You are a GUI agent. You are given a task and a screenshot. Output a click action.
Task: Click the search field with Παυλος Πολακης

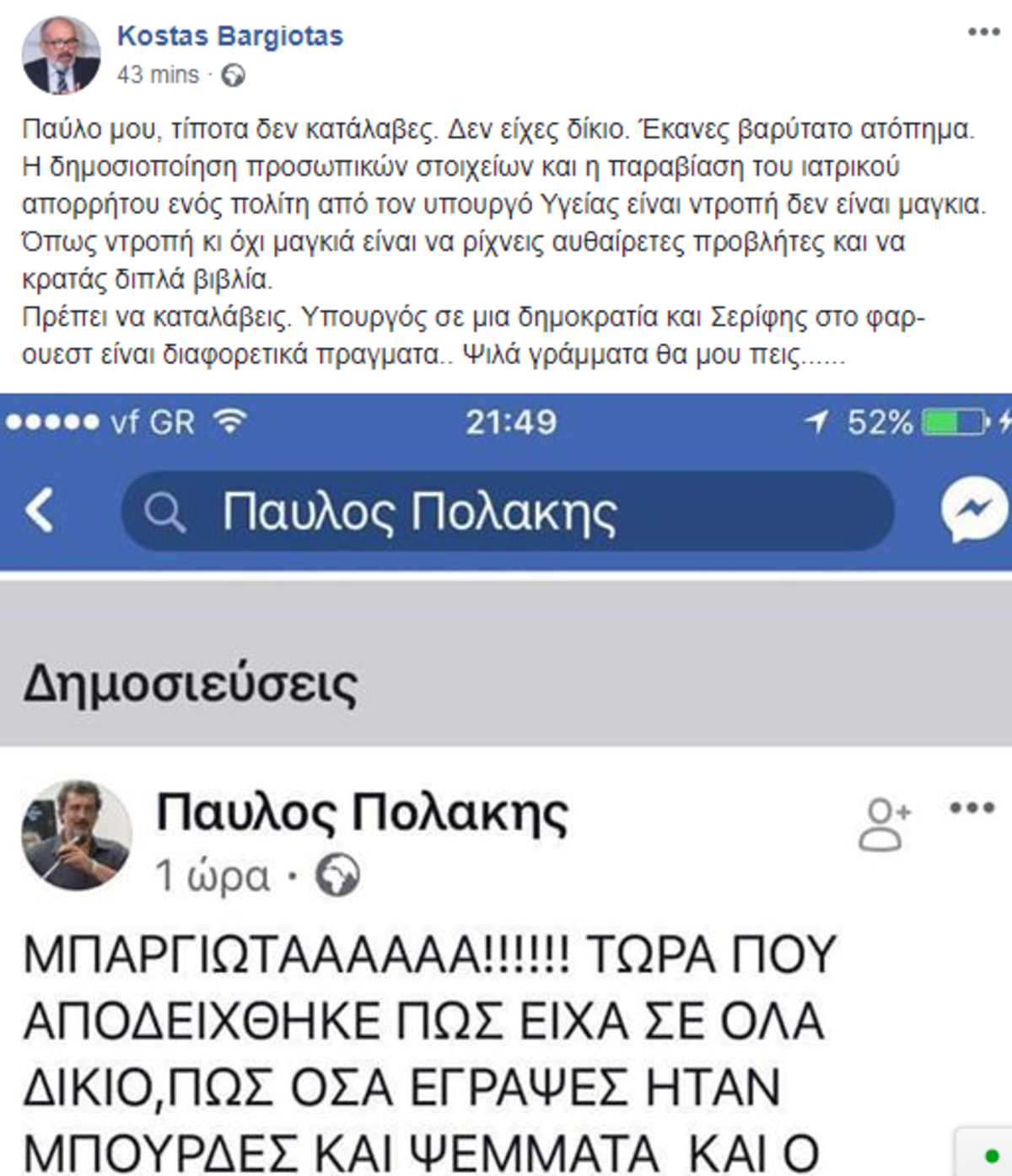tap(506, 512)
